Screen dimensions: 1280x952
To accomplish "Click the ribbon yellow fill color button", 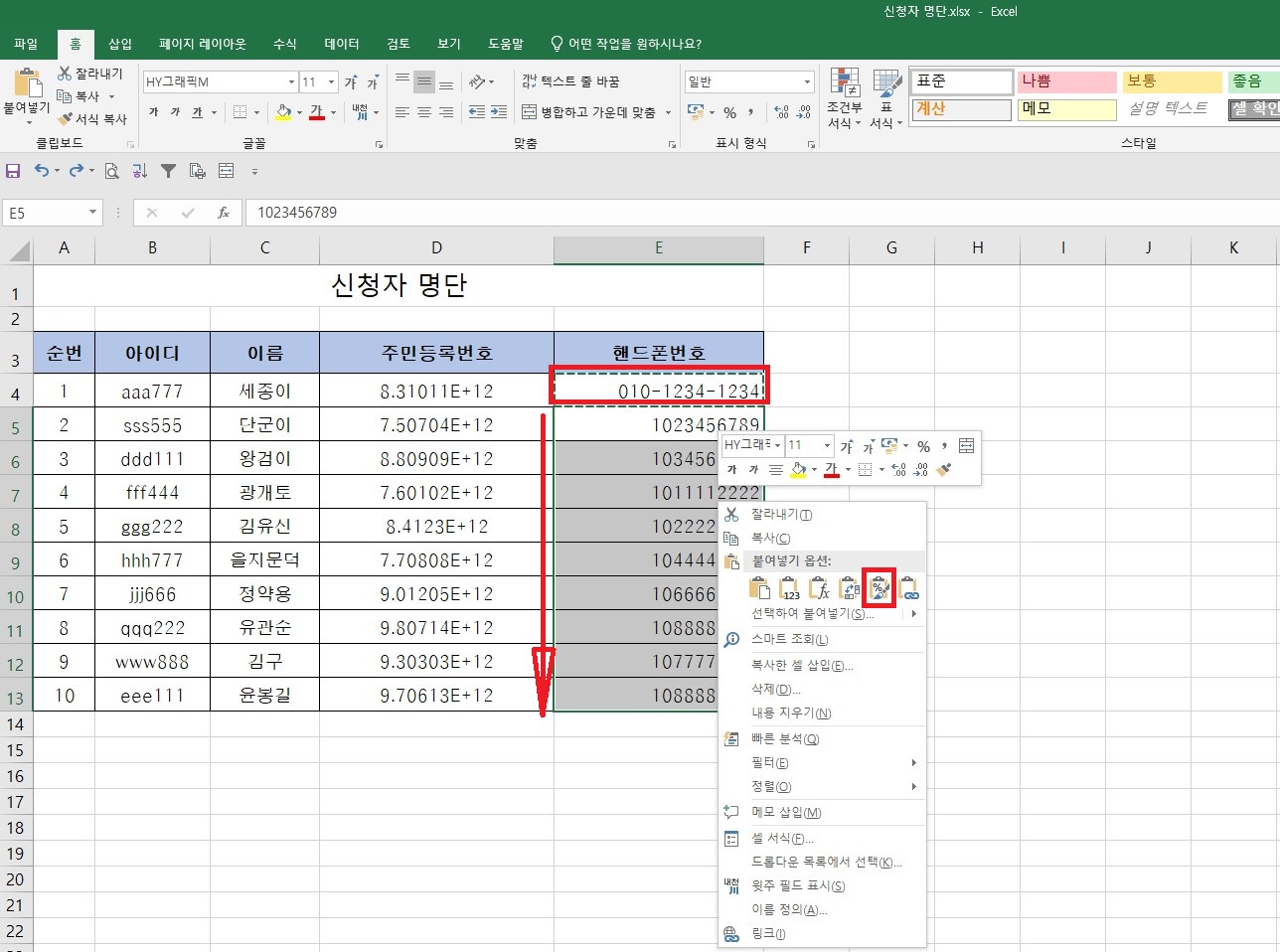I will coord(283,112).
